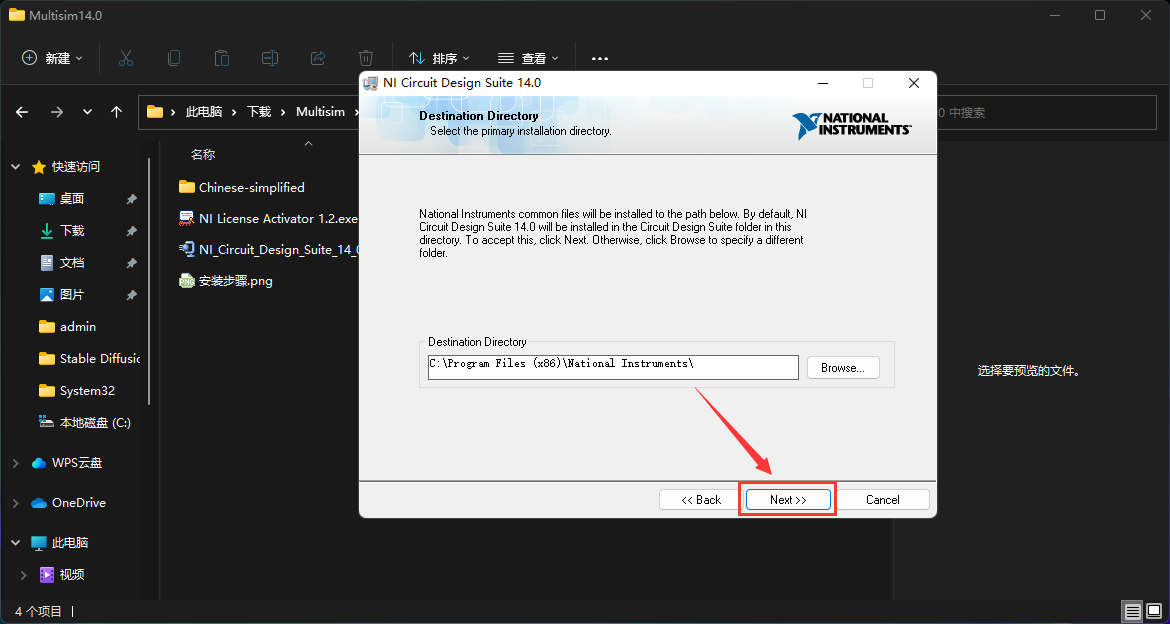Image resolution: width=1170 pixels, height=624 pixels.
Task: Click the Next >> button in installer
Action: coord(788,499)
